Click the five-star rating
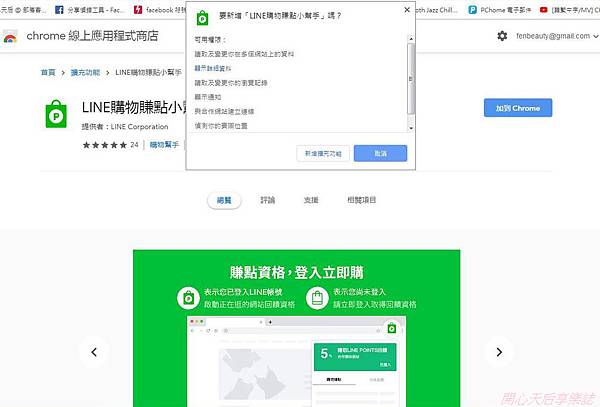Image resolution: width=600 pixels, height=407 pixels. click(x=105, y=145)
